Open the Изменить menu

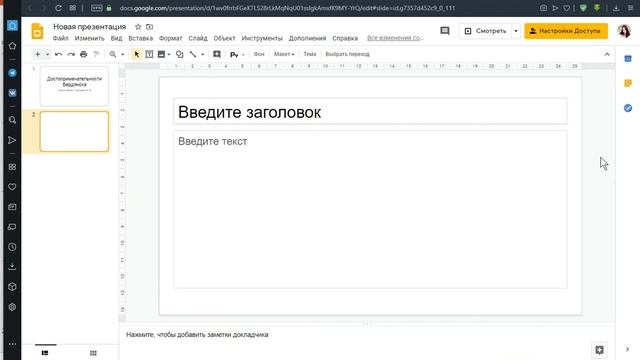tap(89, 38)
